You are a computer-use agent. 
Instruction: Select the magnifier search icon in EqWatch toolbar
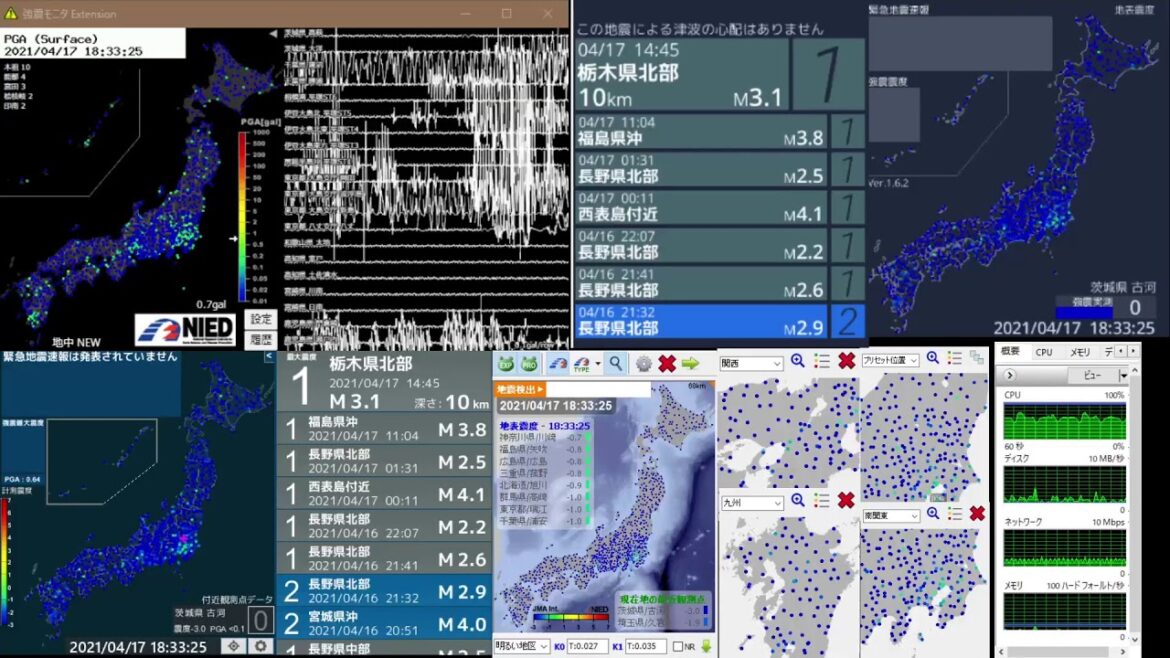coord(615,363)
